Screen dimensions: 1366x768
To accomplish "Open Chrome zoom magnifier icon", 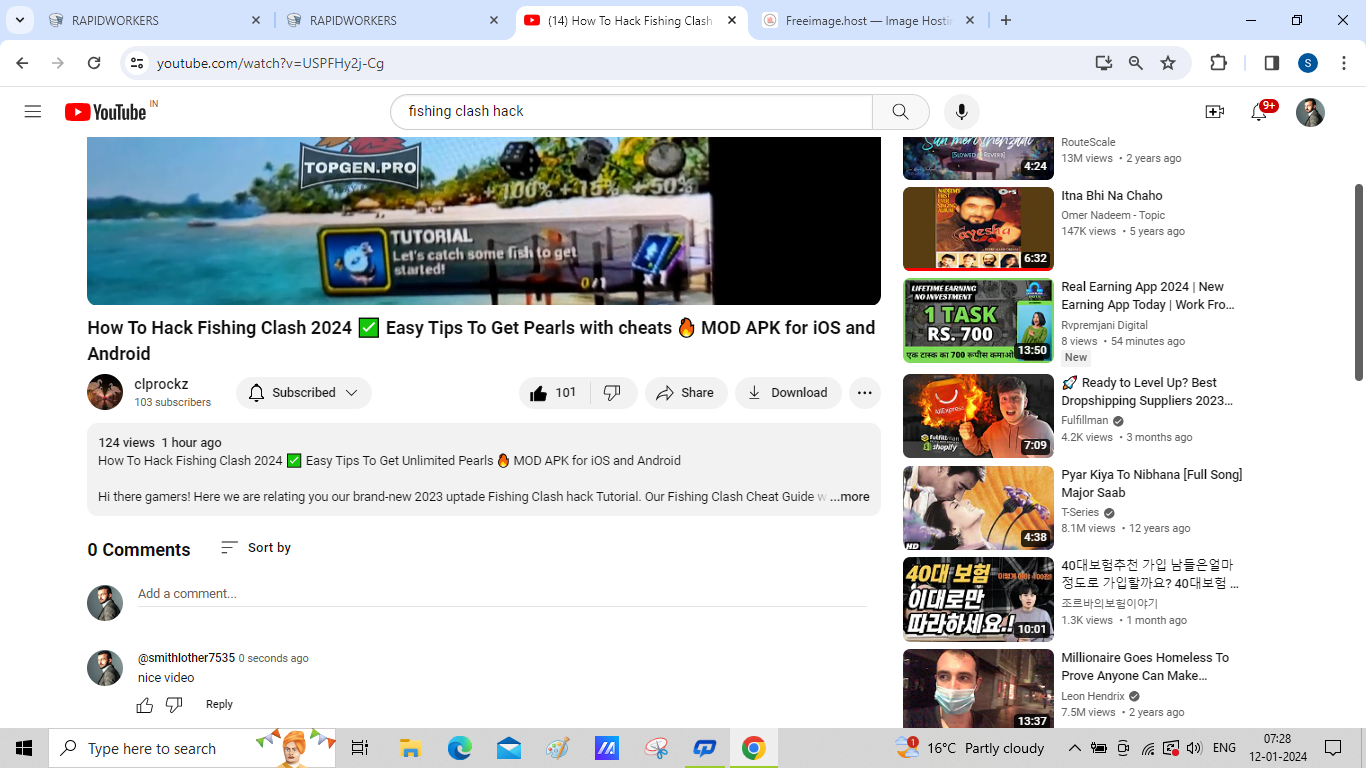I will [1136, 63].
